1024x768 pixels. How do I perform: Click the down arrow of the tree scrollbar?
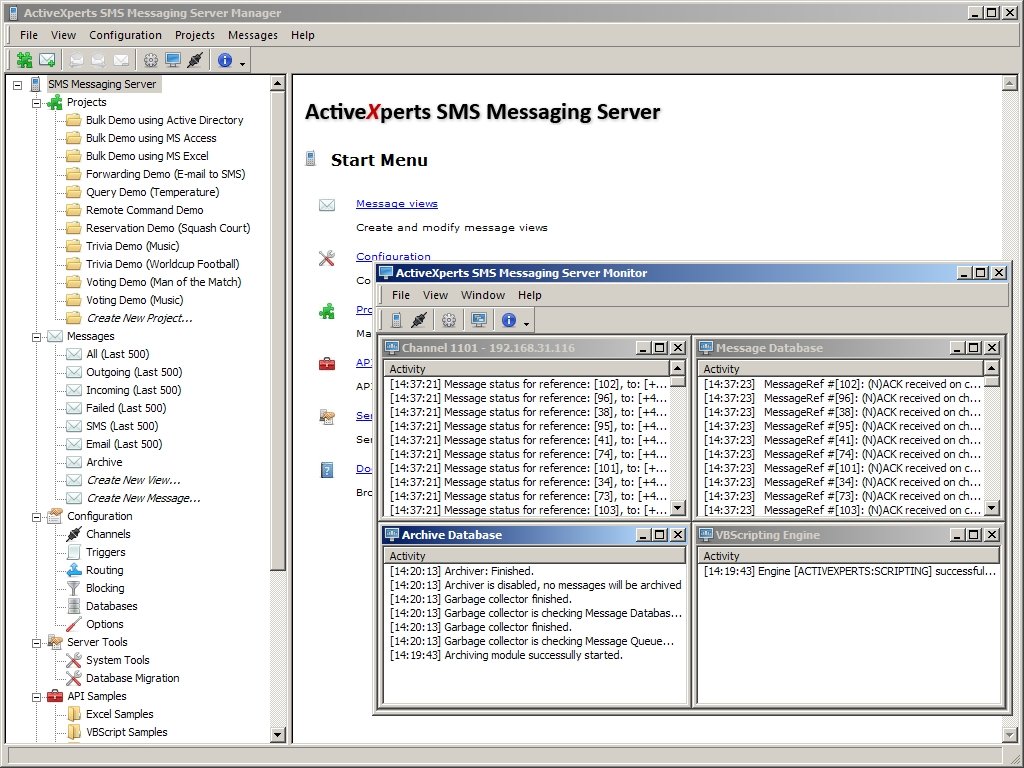(x=278, y=735)
